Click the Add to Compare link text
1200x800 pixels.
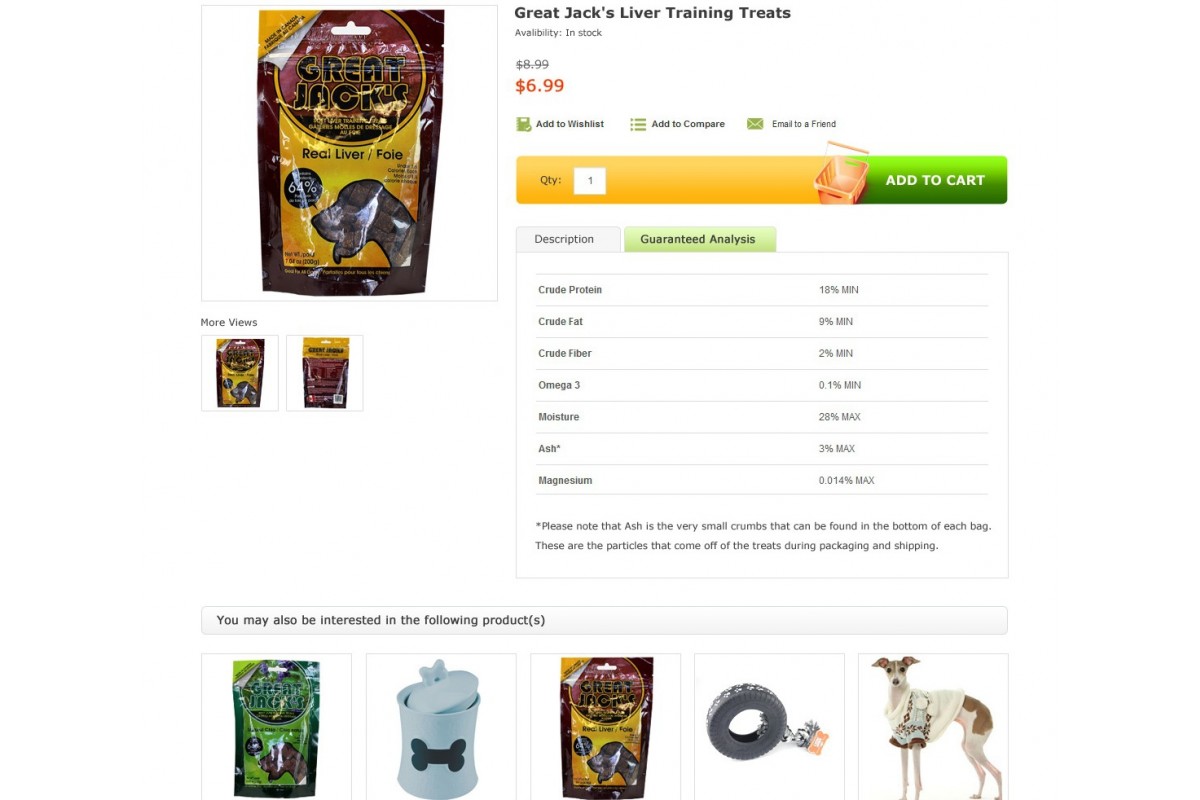688,124
